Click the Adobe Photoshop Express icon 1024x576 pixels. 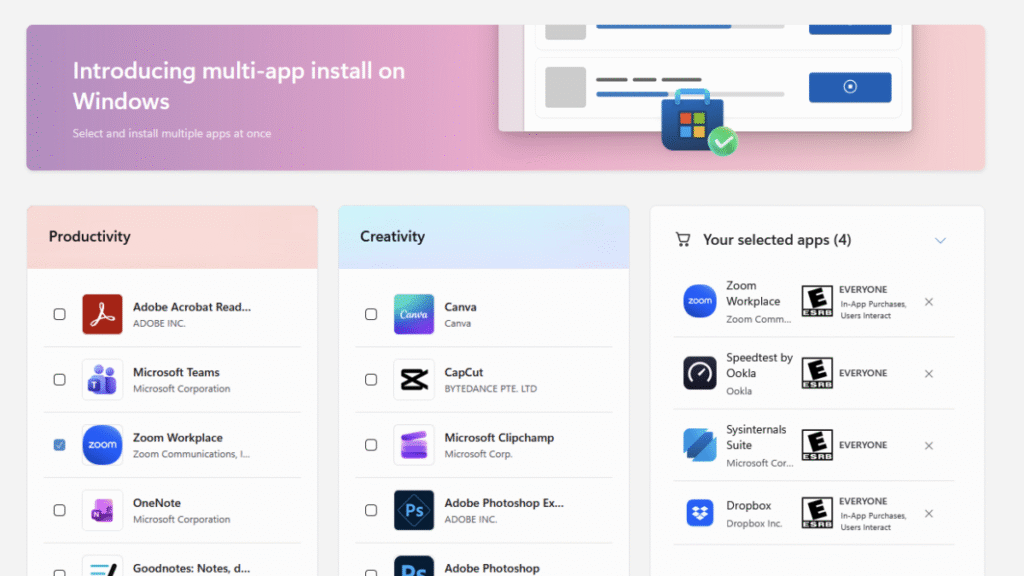413,510
